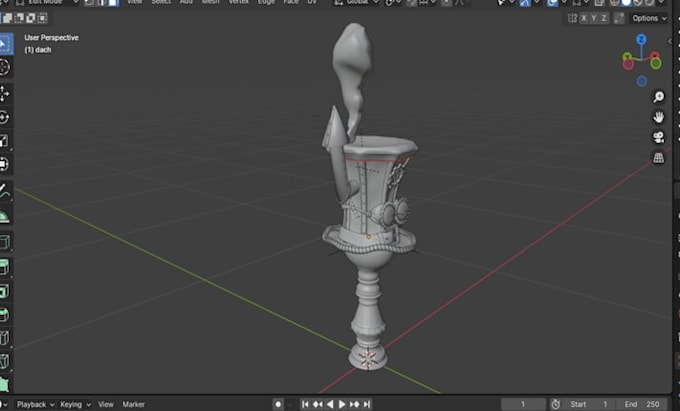Click the lower blue negative Z gizmo circle
The image size is (680, 411).
tap(642, 81)
